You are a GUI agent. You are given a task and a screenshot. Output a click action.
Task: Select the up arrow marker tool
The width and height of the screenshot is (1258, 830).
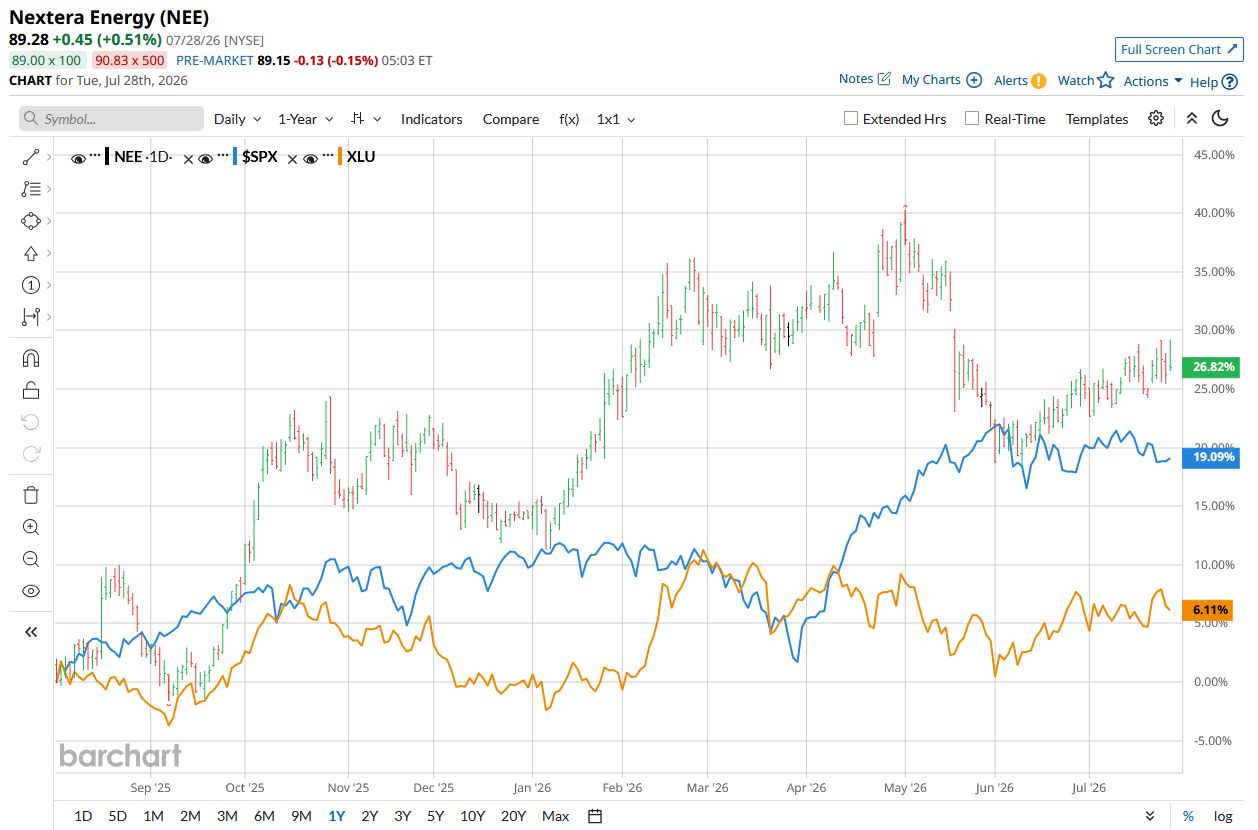[31, 253]
